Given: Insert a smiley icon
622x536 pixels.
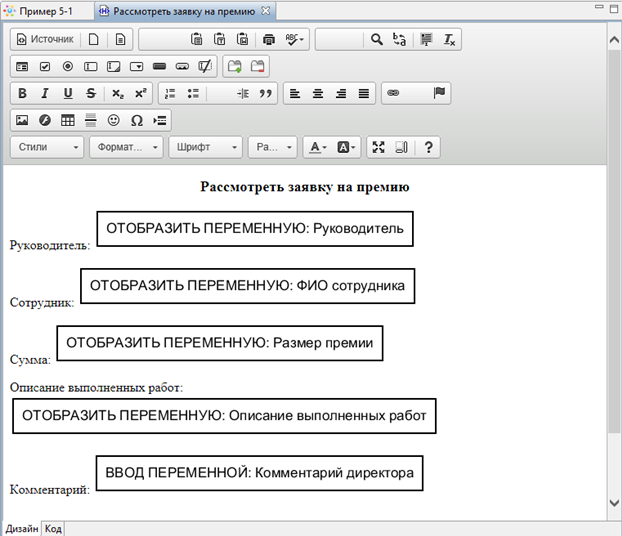Looking at the screenshot, I should click(113, 120).
